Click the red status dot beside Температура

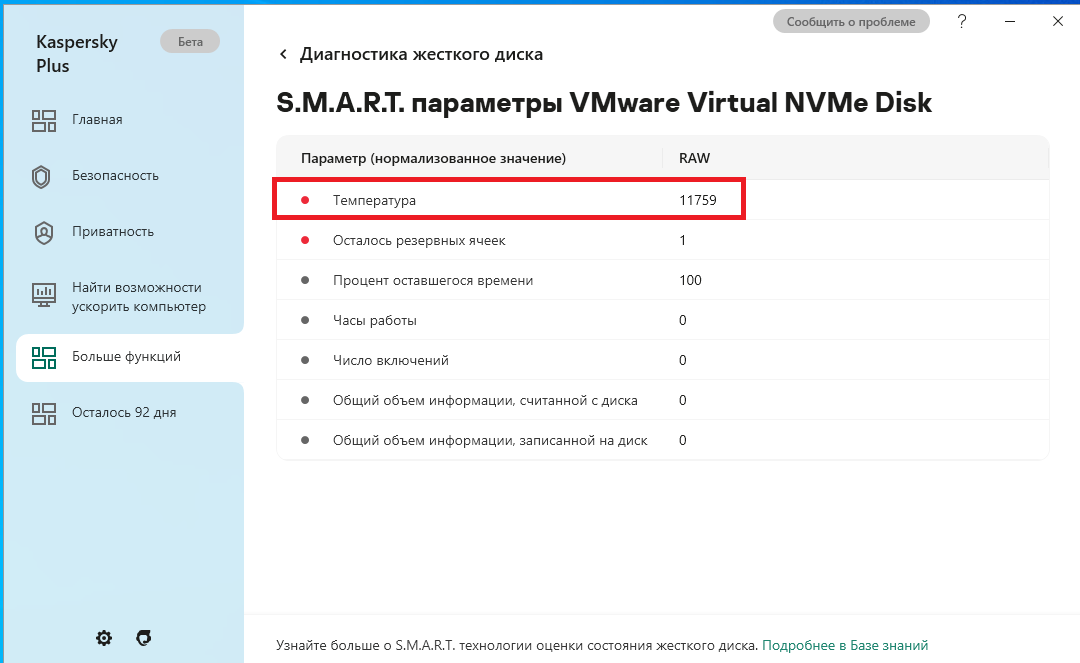click(305, 200)
